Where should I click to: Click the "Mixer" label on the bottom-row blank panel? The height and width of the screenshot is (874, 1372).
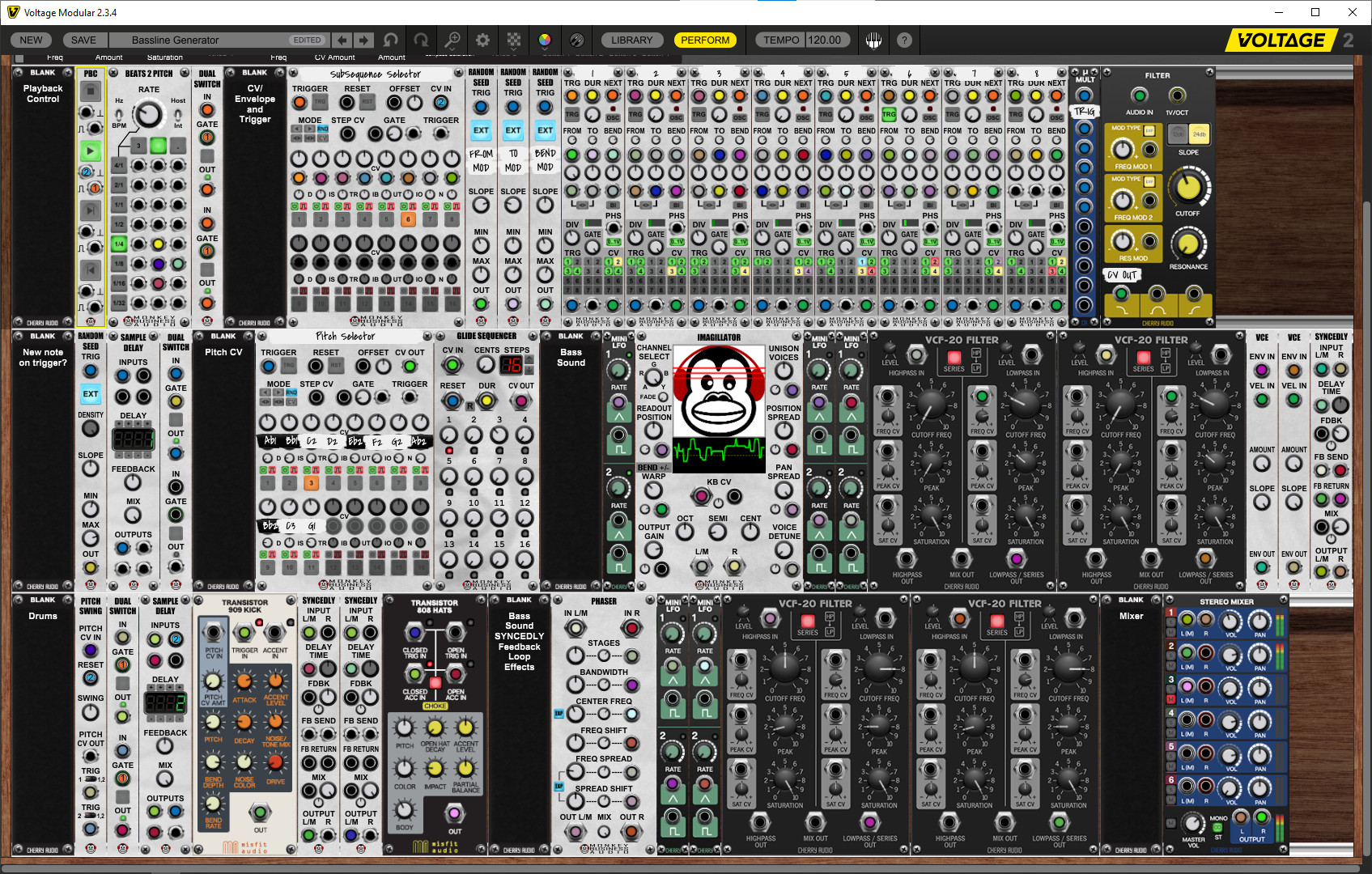[x=1131, y=616]
